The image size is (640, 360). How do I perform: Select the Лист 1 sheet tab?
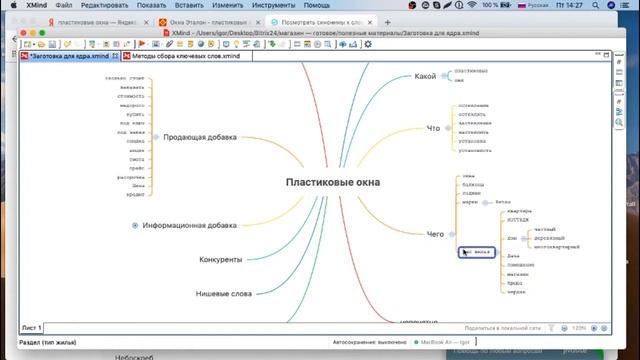(x=31, y=328)
